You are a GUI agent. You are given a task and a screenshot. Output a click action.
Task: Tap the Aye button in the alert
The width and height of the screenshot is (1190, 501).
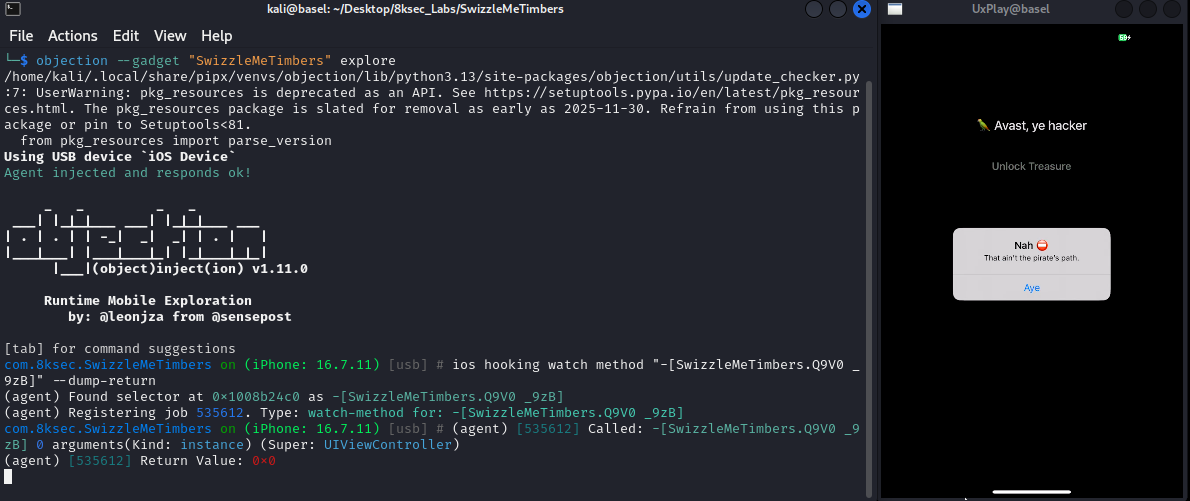(x=1031, y=288)
